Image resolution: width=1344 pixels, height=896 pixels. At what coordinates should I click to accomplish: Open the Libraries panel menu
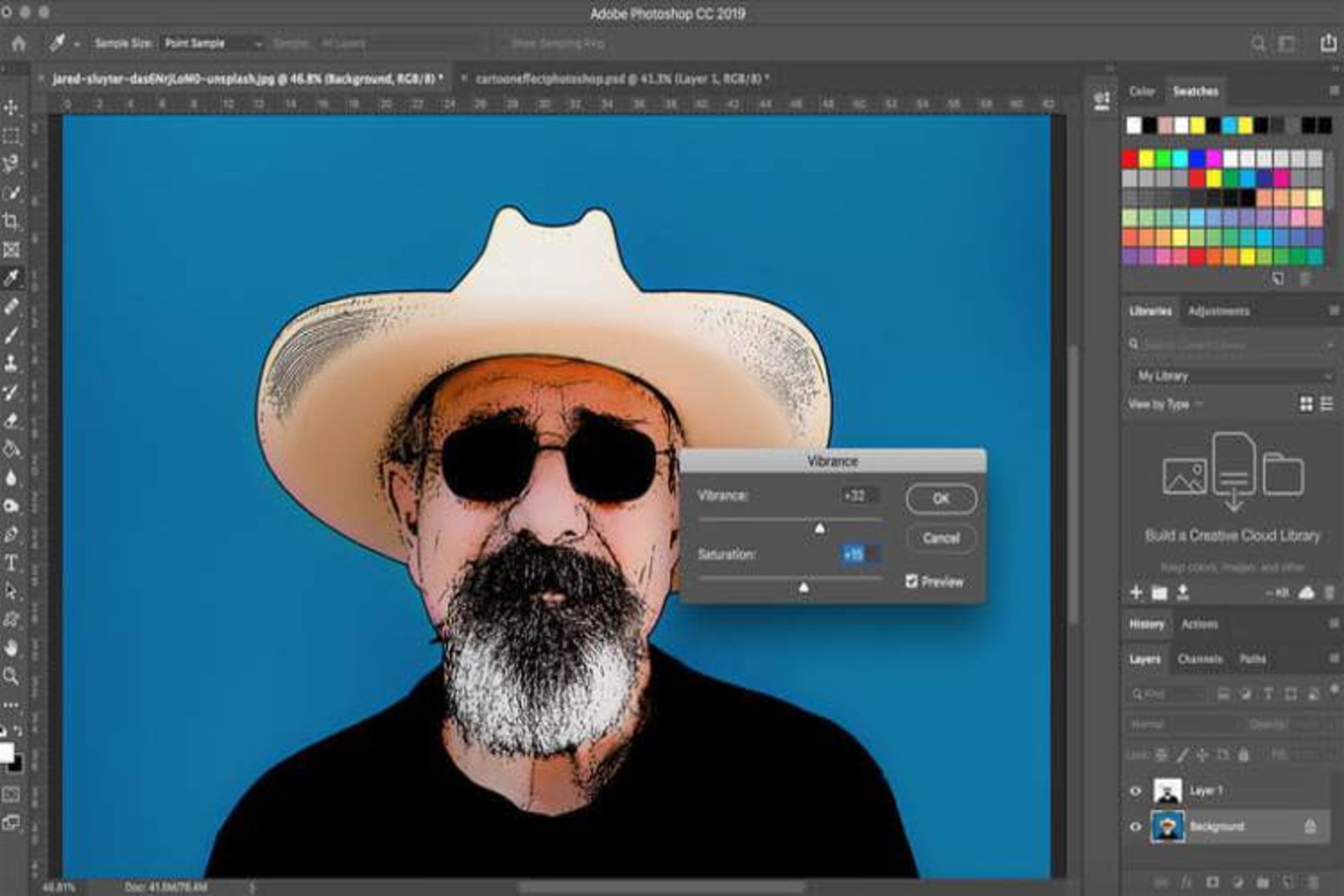[x=1333, y=310]
